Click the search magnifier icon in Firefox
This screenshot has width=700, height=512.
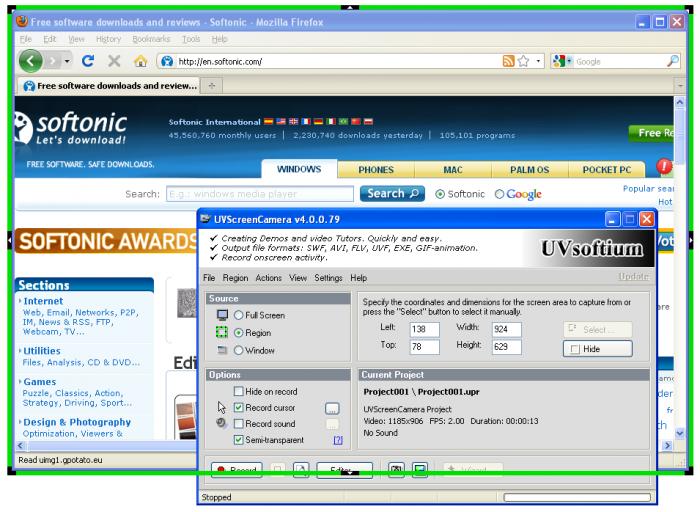[673, 61]
